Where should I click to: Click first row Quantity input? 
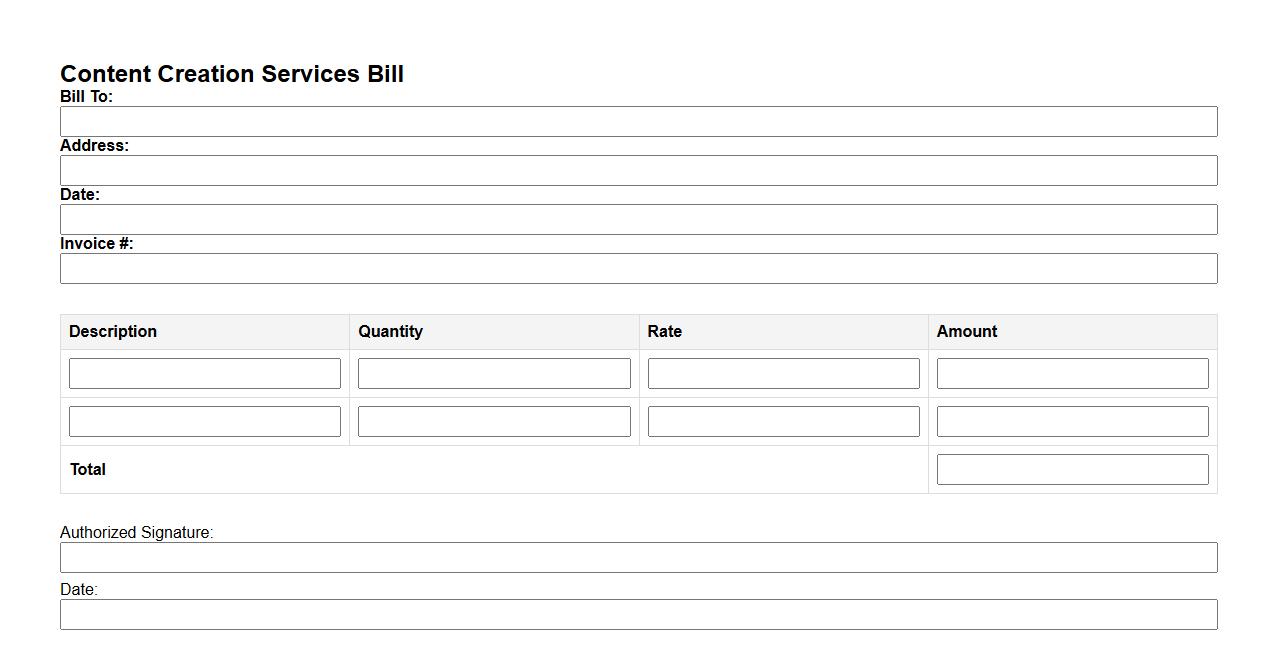[x=494, y=374]
